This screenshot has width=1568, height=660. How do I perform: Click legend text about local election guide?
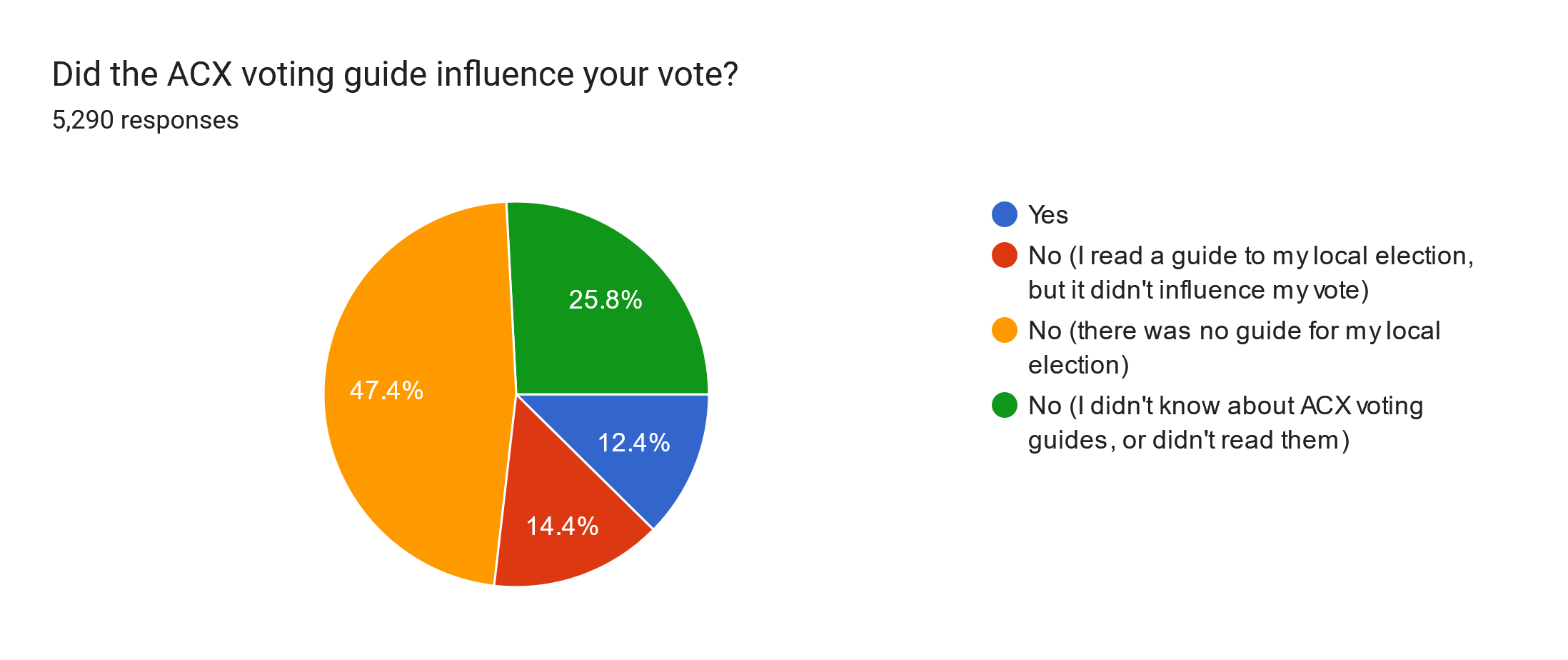(x=1251, y=272)
